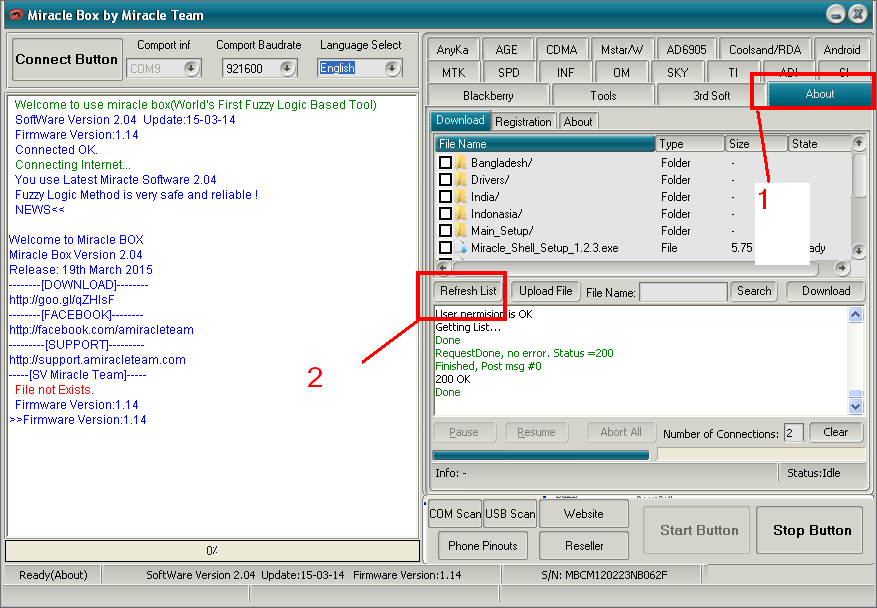877x608 pixels.
Task: Check the Indonasia/ folder checkbox
Action: pyautogui.click(x=445, y=214)
